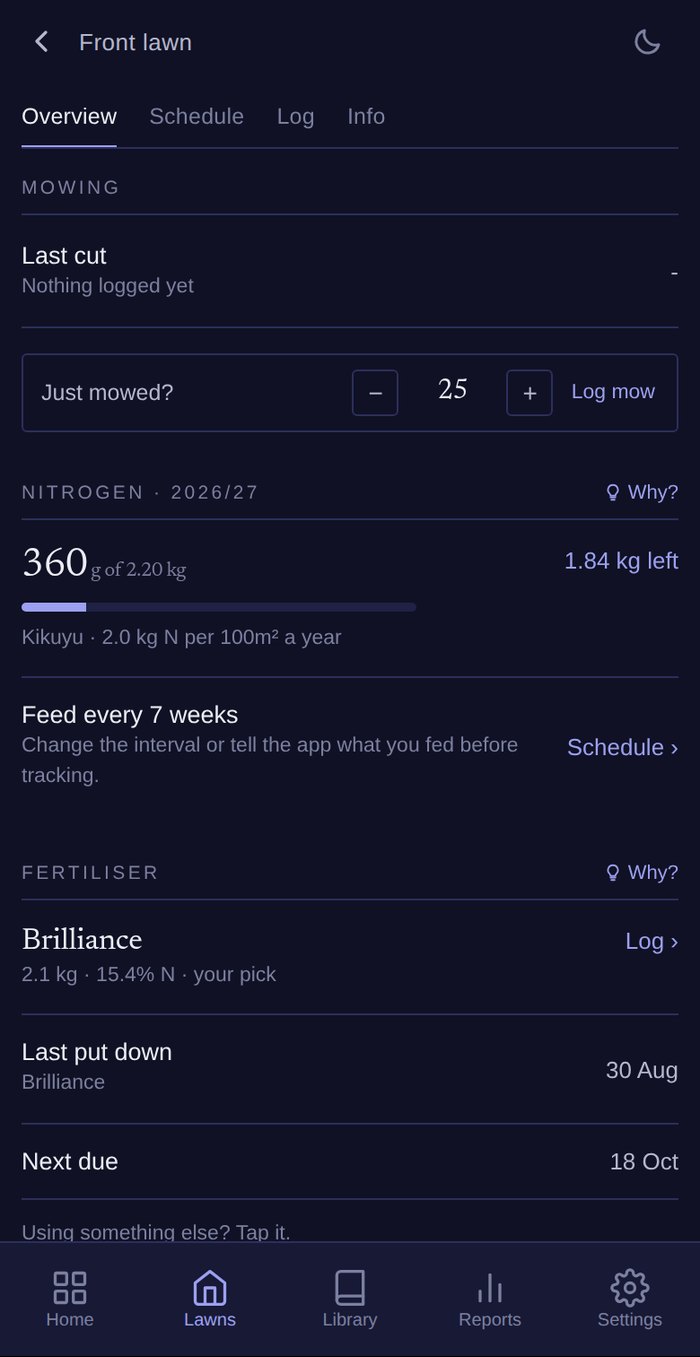
Task: Tap the Log mow button
Action: (613, 391)
